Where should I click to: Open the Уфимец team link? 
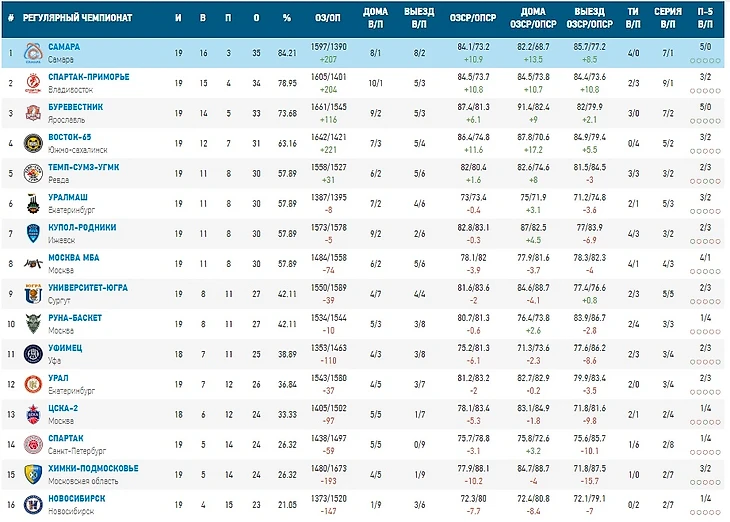[x=65, y=347]
